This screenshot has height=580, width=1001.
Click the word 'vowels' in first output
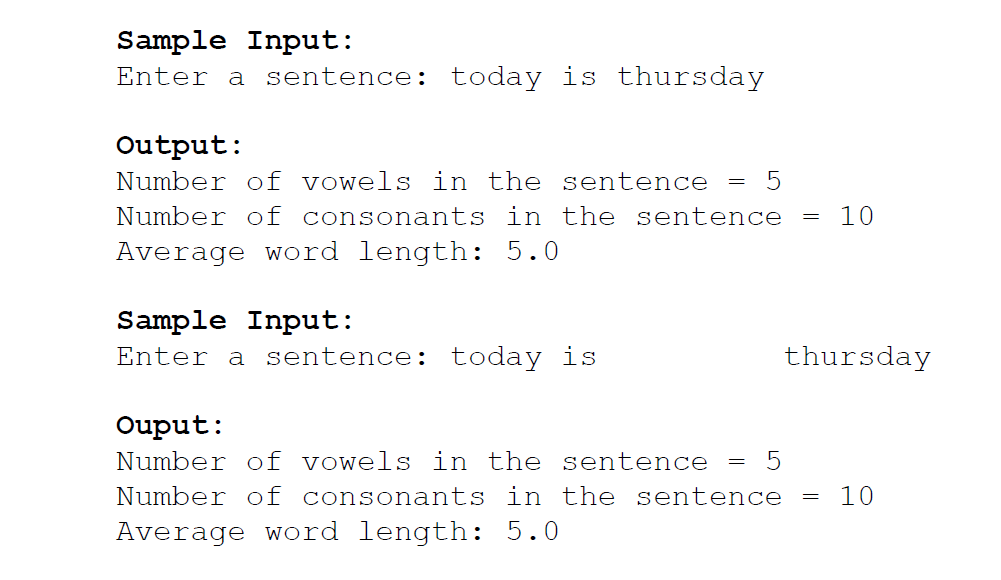tap(356, 182)
